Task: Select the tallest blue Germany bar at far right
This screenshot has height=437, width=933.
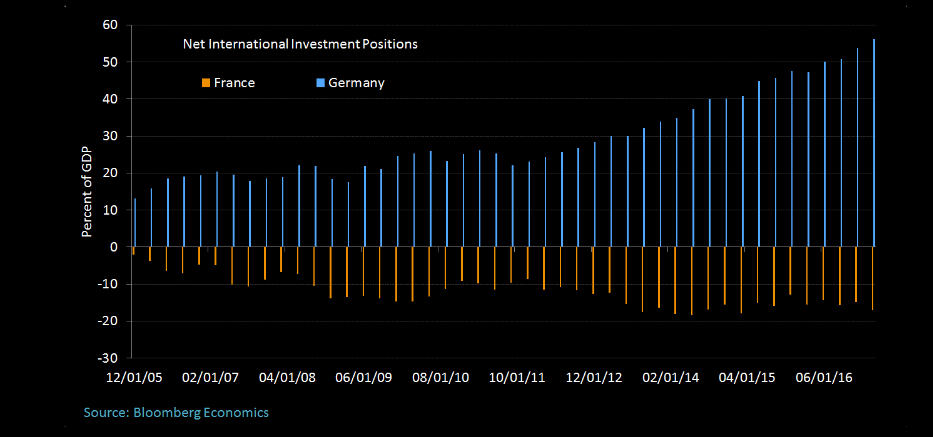Action: tap(874, 143)
